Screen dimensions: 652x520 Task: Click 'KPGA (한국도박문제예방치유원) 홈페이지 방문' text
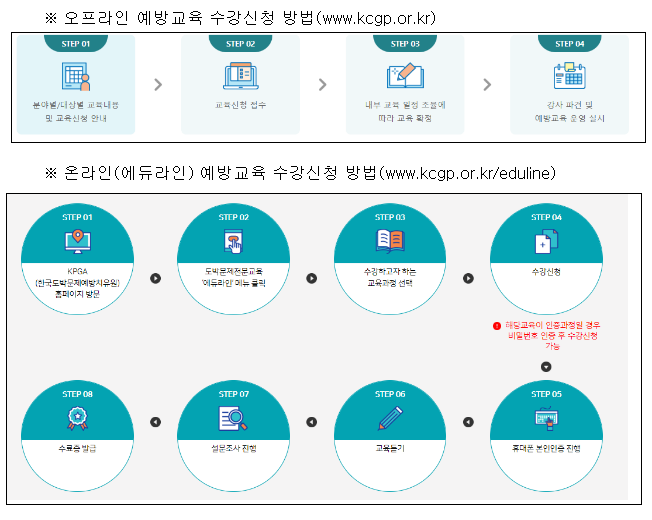pyautogui.click(x=77, y=283)
